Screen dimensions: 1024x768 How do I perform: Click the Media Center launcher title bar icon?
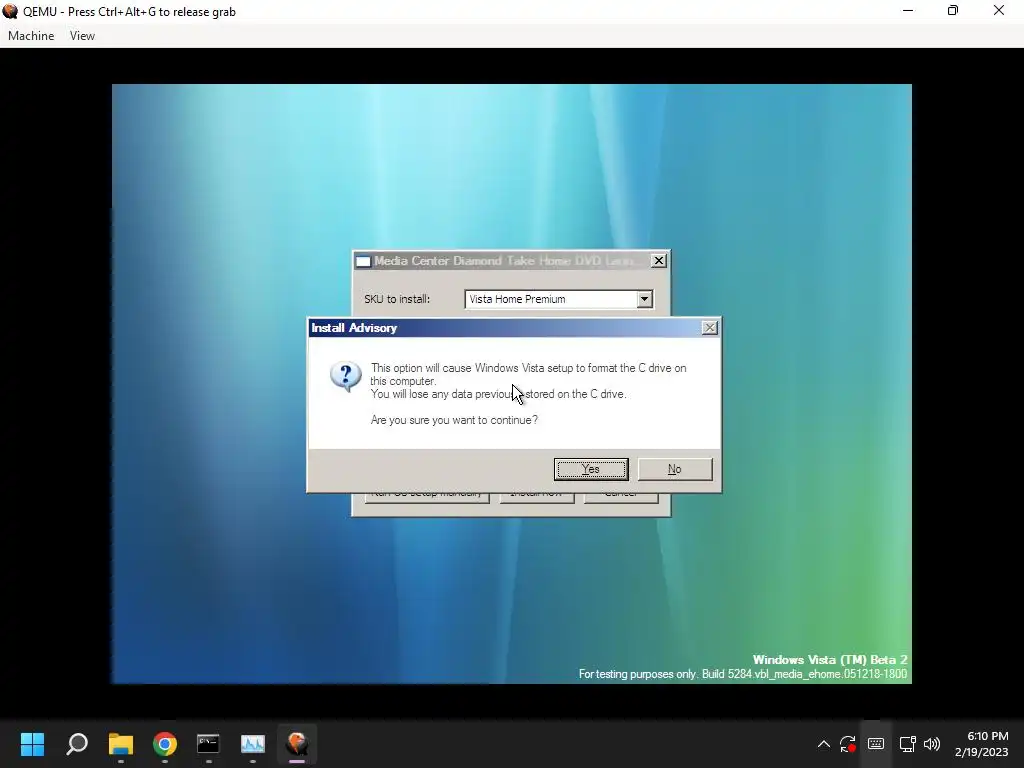pyautogui.click(x=363, y=261)
